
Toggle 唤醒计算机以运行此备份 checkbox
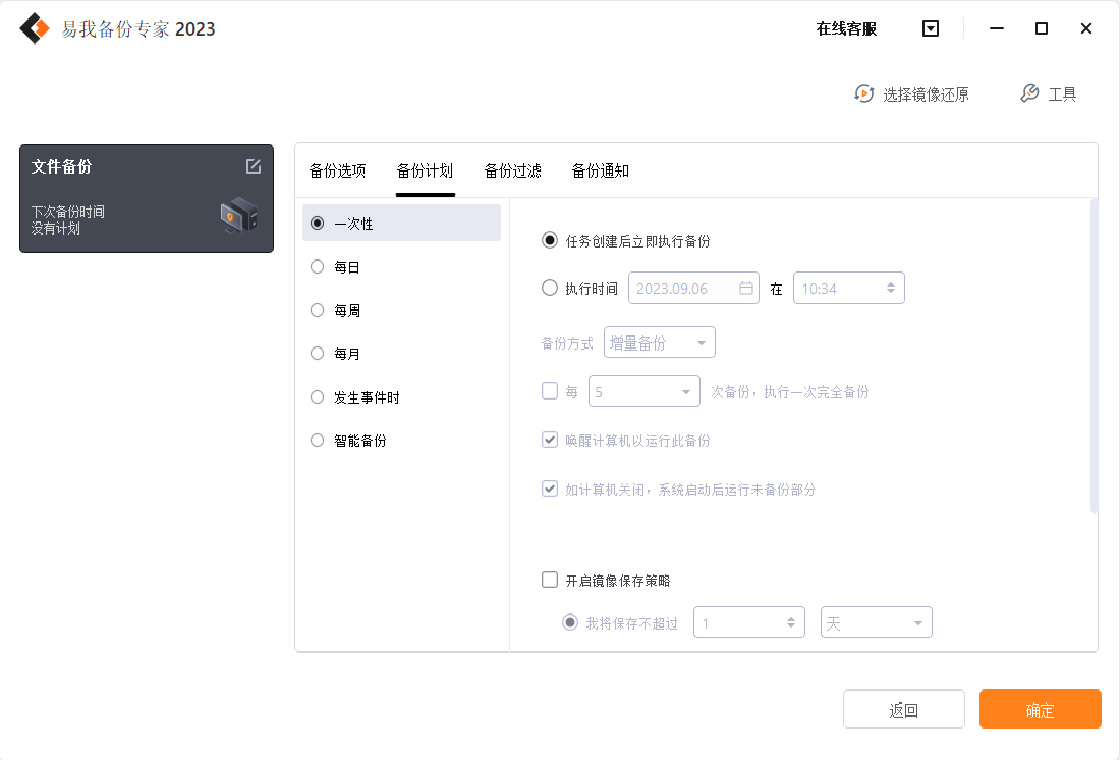tap(549, 439)
